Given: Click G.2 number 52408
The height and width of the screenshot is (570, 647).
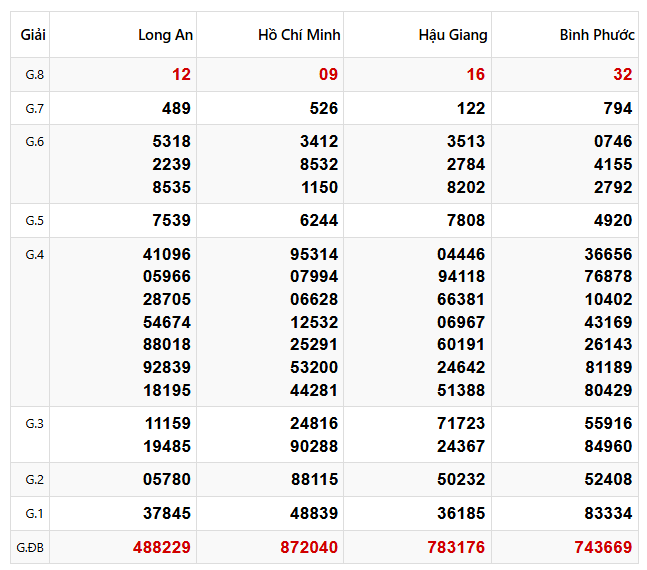Looking at the screenshot, I should 608,480.
